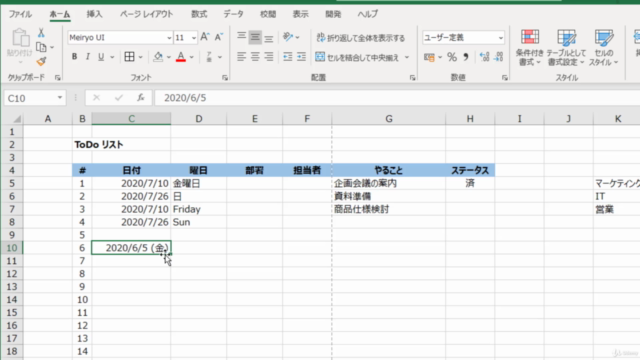Click cell containing 企画会議の案内

389,183
